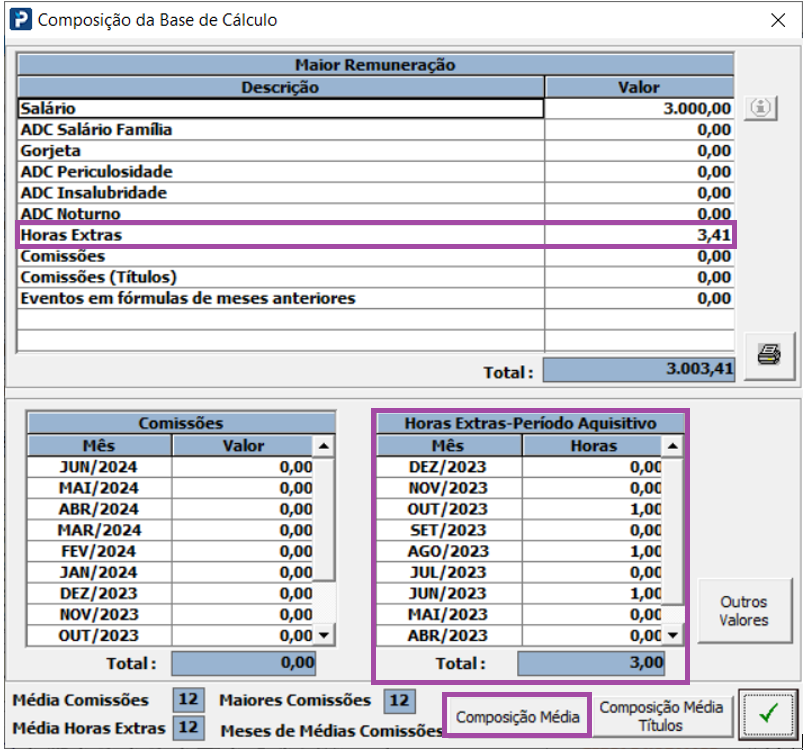Click Horas Extras-Período Aquisitivo table title
804x752 pixels.
(x=530, y=423)
